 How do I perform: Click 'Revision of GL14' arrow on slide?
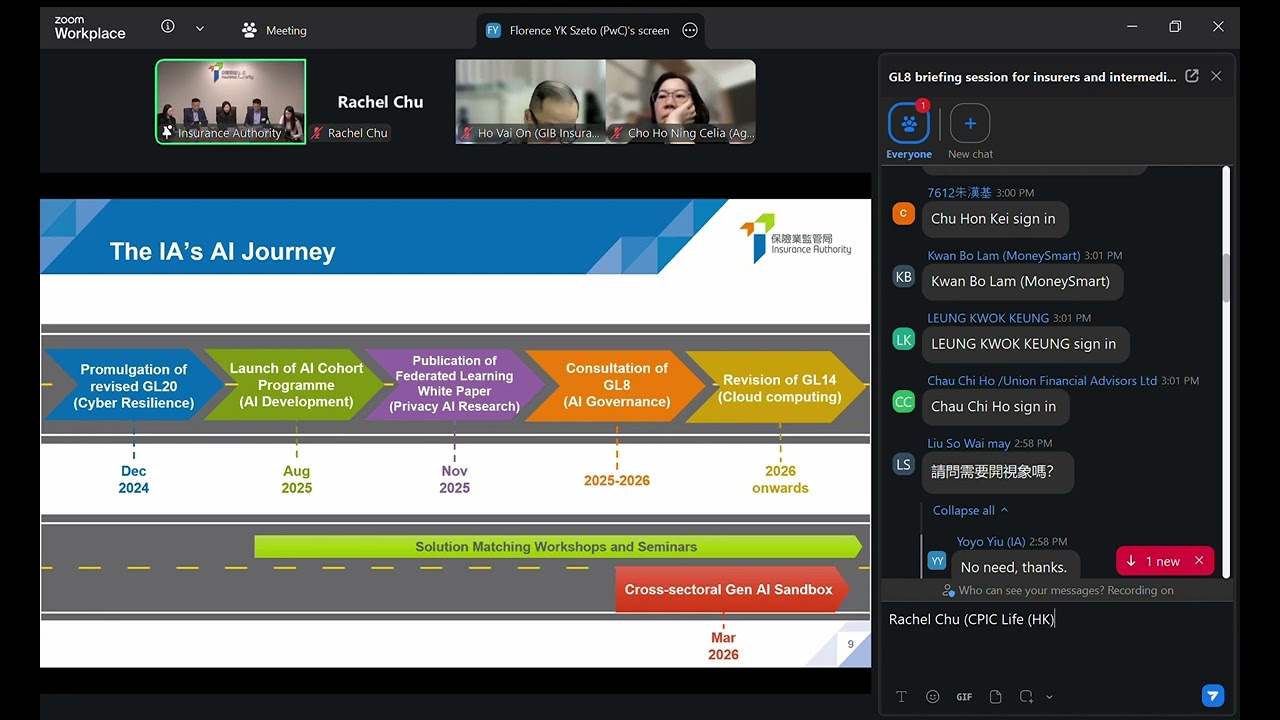[778, 385]
